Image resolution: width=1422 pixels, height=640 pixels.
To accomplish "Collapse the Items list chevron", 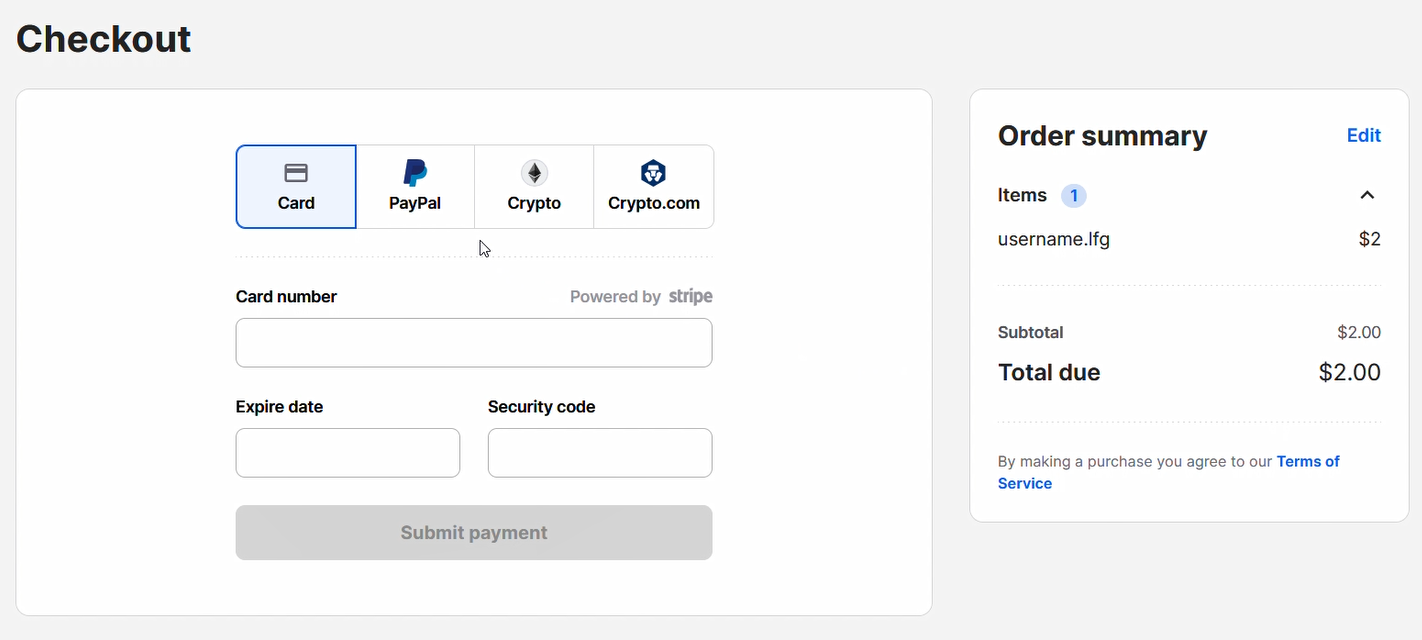I will tap(1367, 195).
